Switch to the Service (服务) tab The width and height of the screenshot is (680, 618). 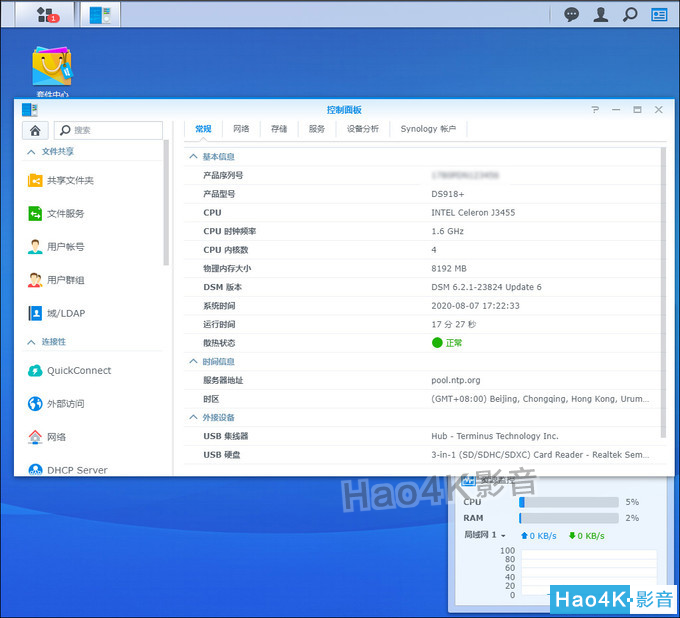[x=317, y=129]
